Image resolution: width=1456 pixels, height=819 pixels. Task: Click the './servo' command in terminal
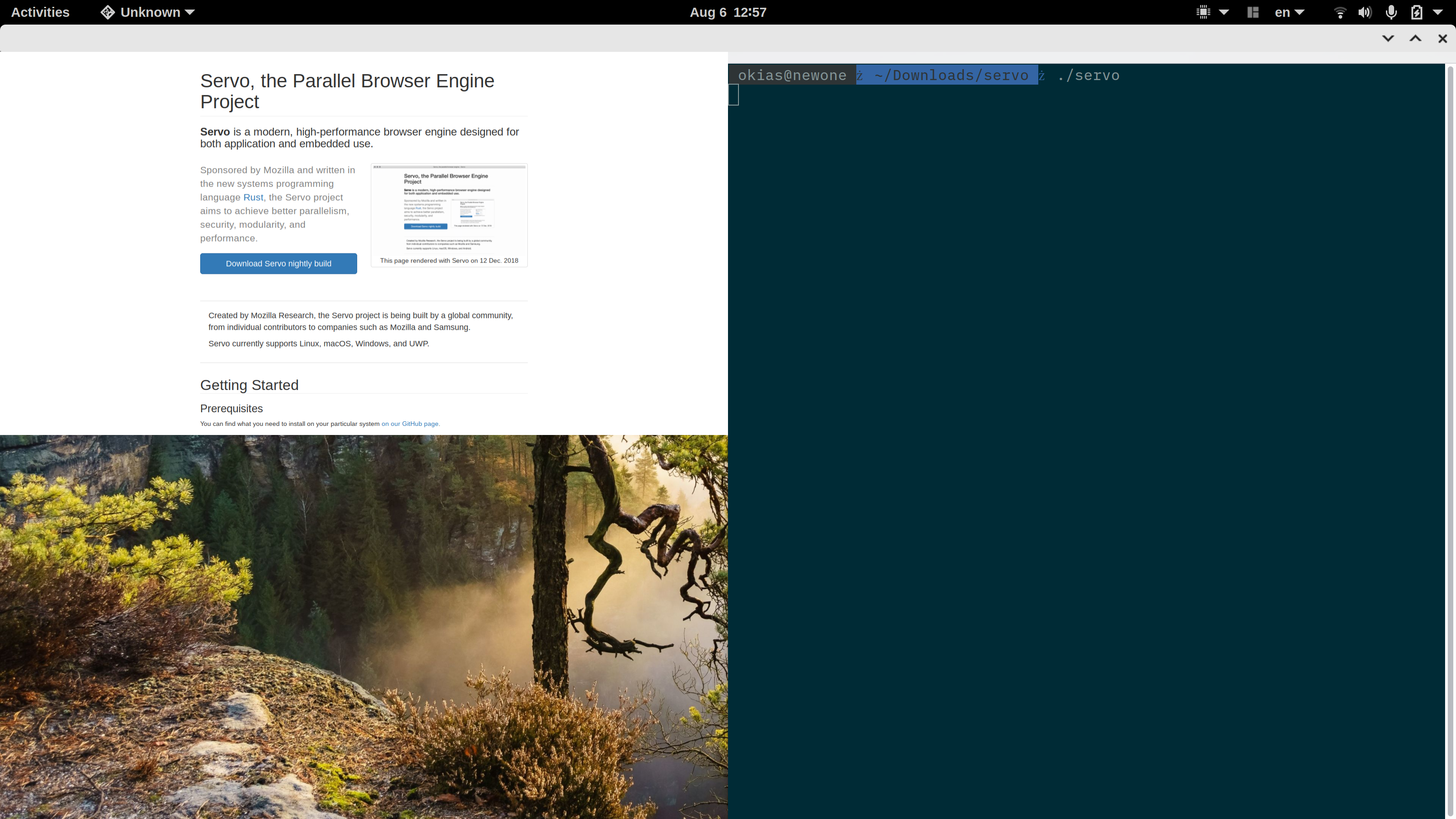point(1089,75)
